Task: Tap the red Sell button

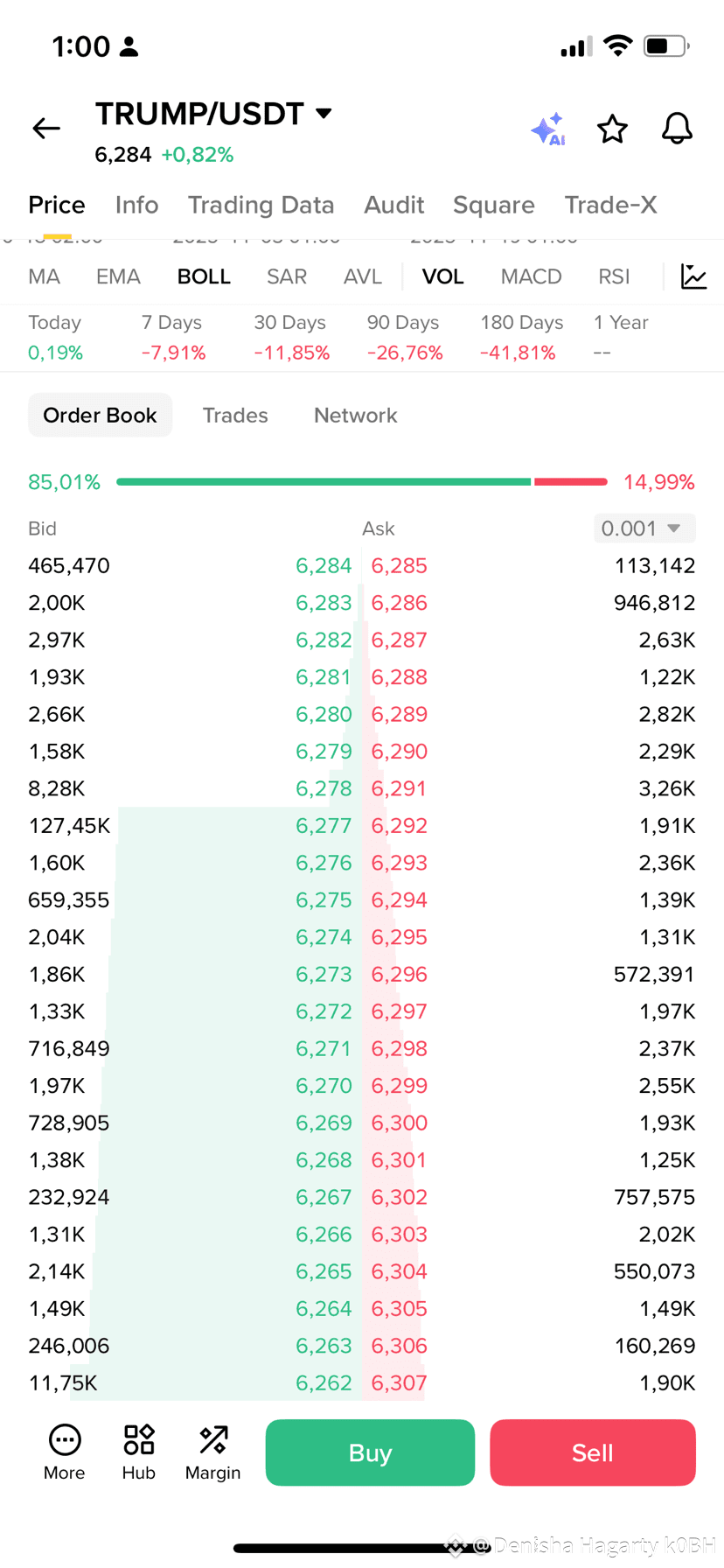Action: click(593, 1452)
